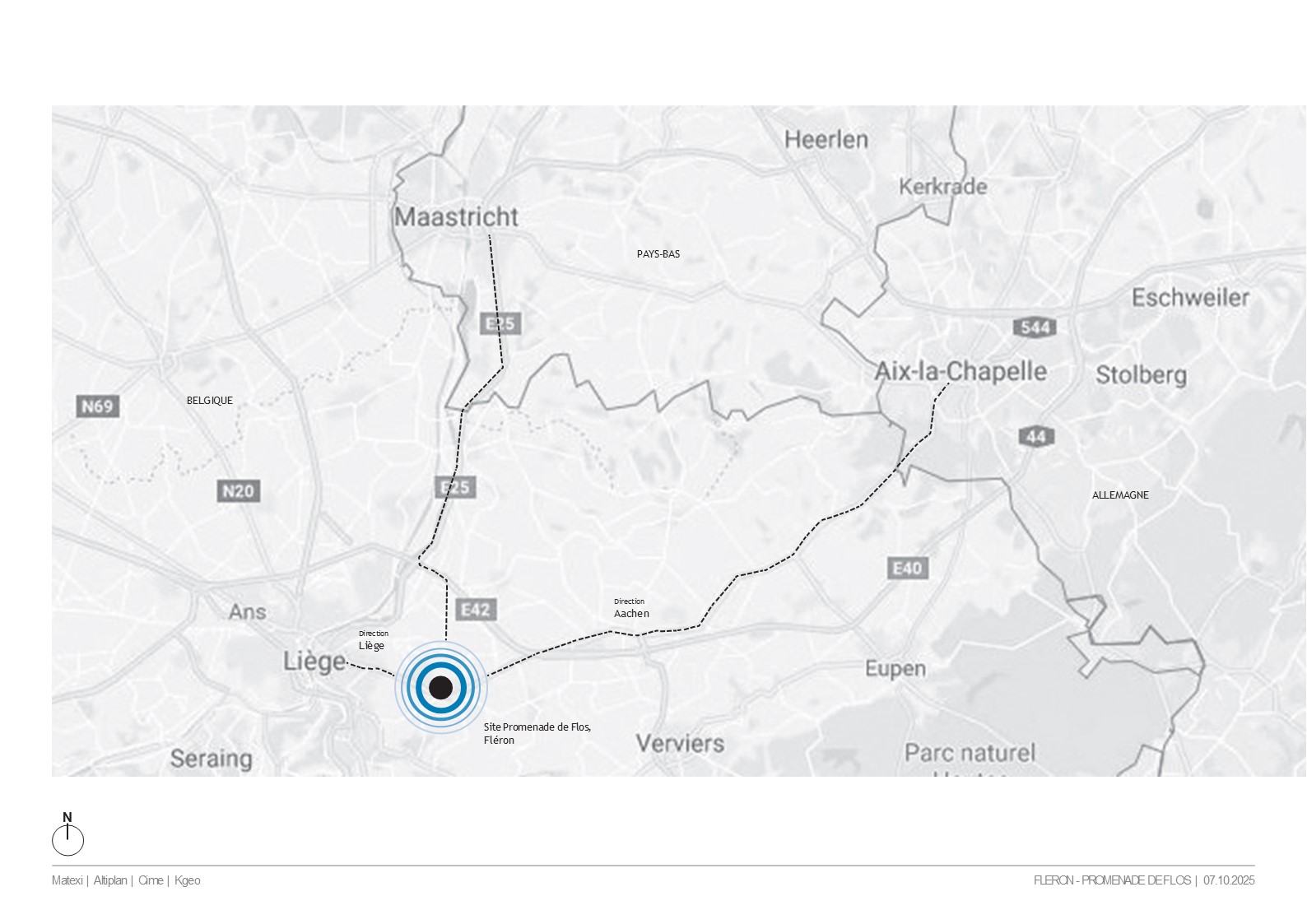Select the Site Promenade de Flos caption

pos(537,733)
